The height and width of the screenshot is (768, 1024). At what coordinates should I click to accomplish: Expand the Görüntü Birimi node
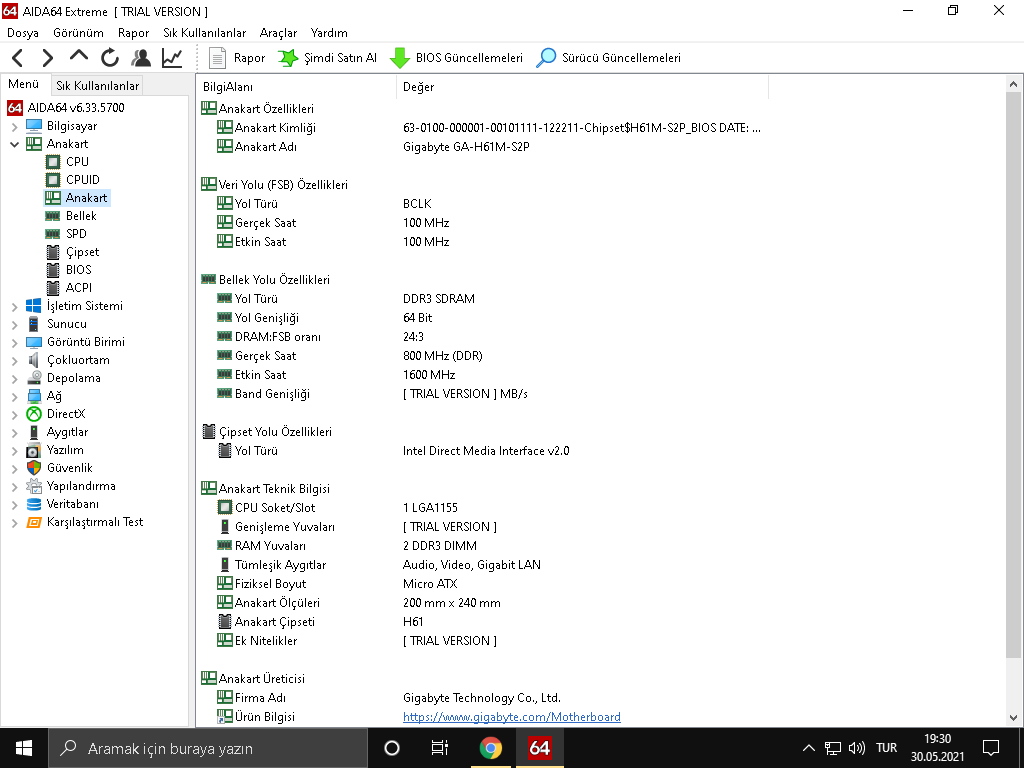coord(14,342)
